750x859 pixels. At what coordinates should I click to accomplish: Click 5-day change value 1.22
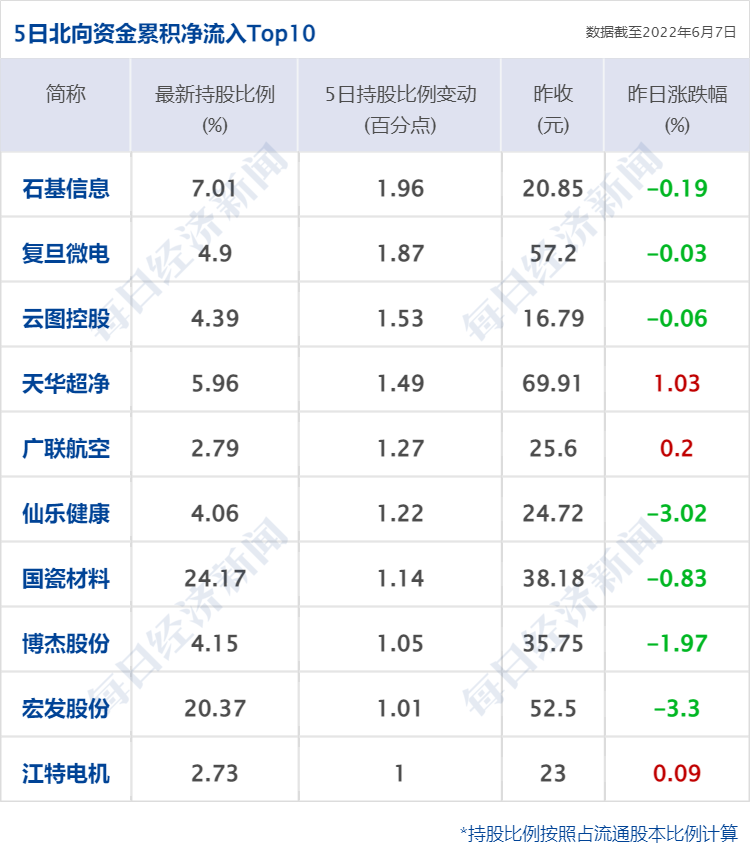[x=400, y=513]
